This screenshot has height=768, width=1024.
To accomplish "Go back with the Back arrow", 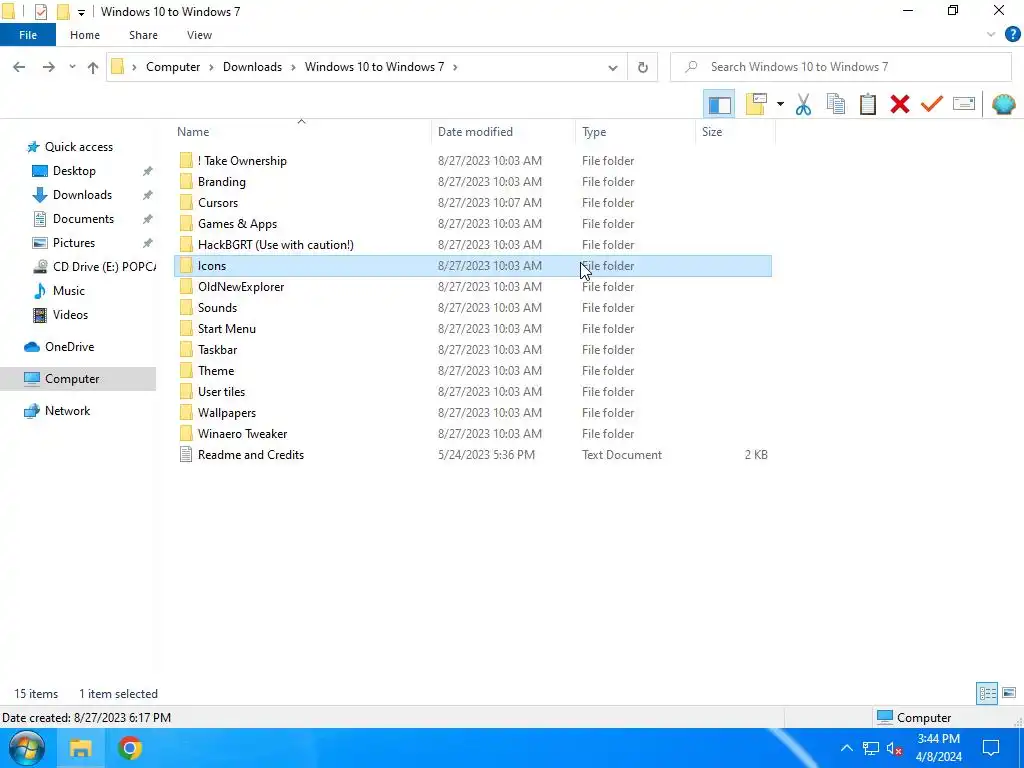I will pos(19,67).
